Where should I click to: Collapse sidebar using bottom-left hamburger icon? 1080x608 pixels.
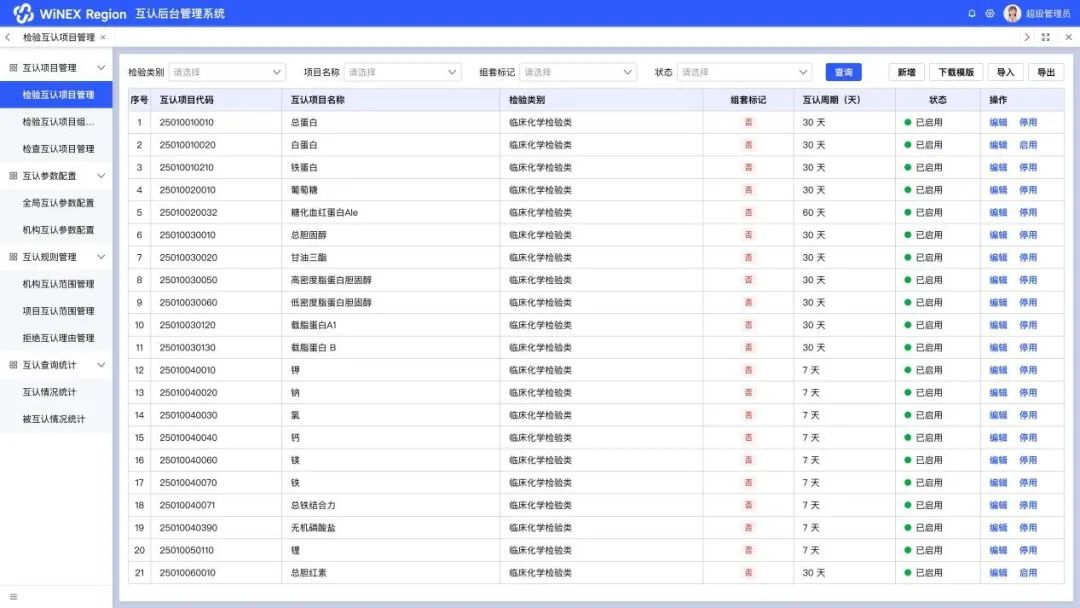click(x=13, y=597)
